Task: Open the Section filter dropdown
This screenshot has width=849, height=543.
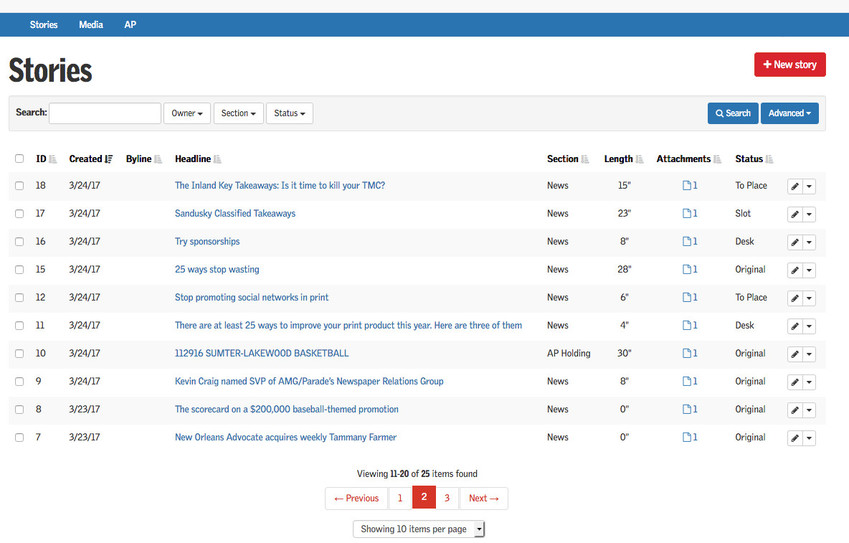Action: (238, 113)
